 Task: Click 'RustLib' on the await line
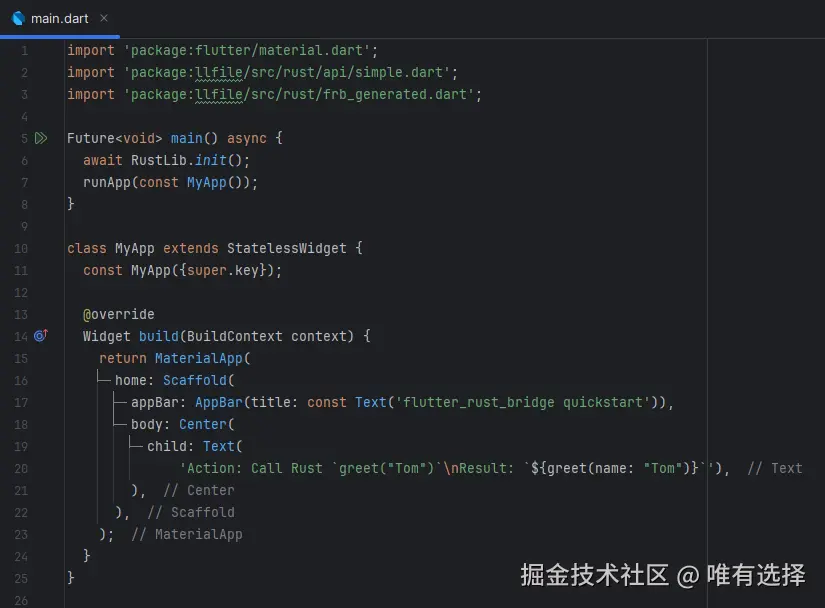click(159, 160)
